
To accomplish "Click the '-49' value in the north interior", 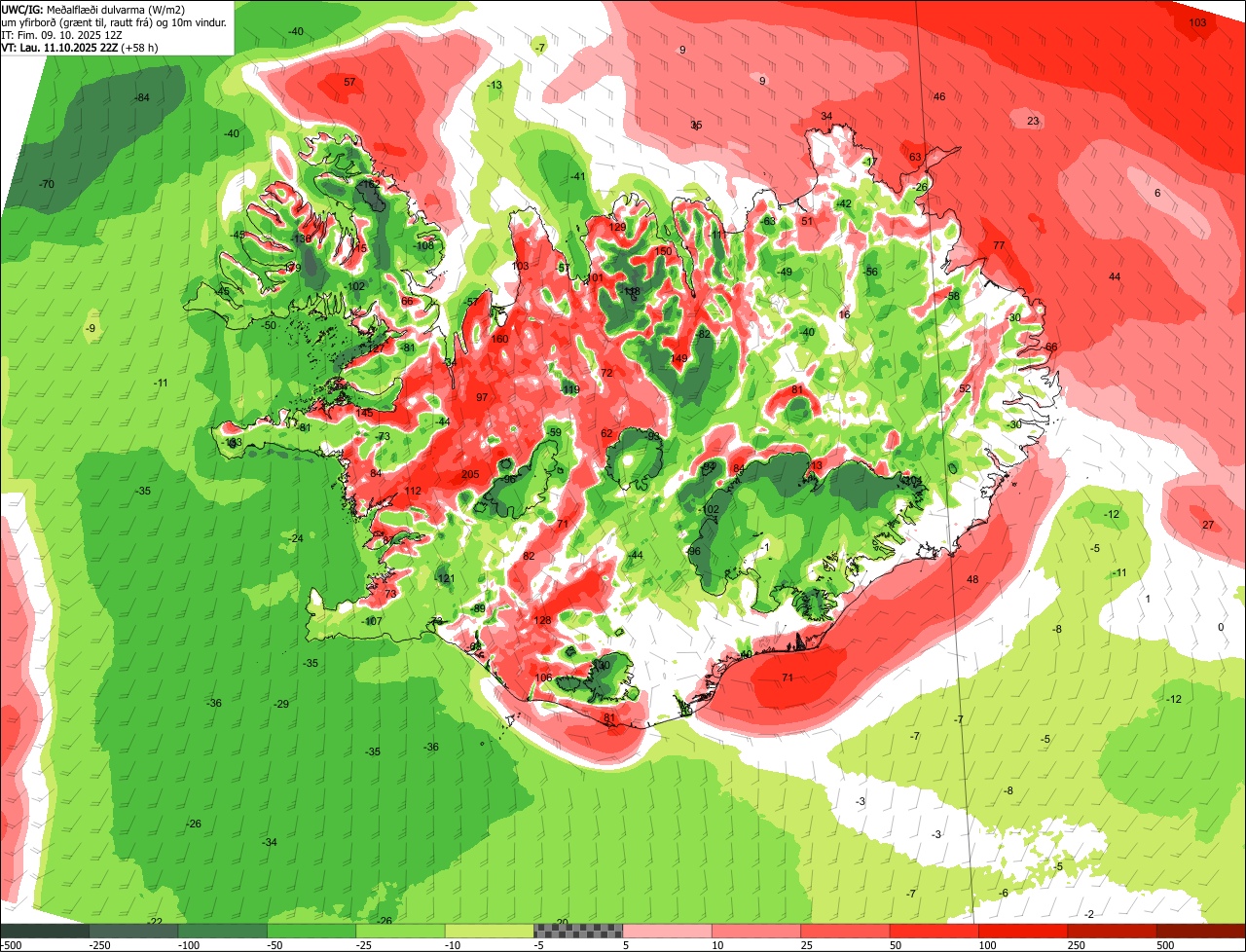I will [786, 273].
